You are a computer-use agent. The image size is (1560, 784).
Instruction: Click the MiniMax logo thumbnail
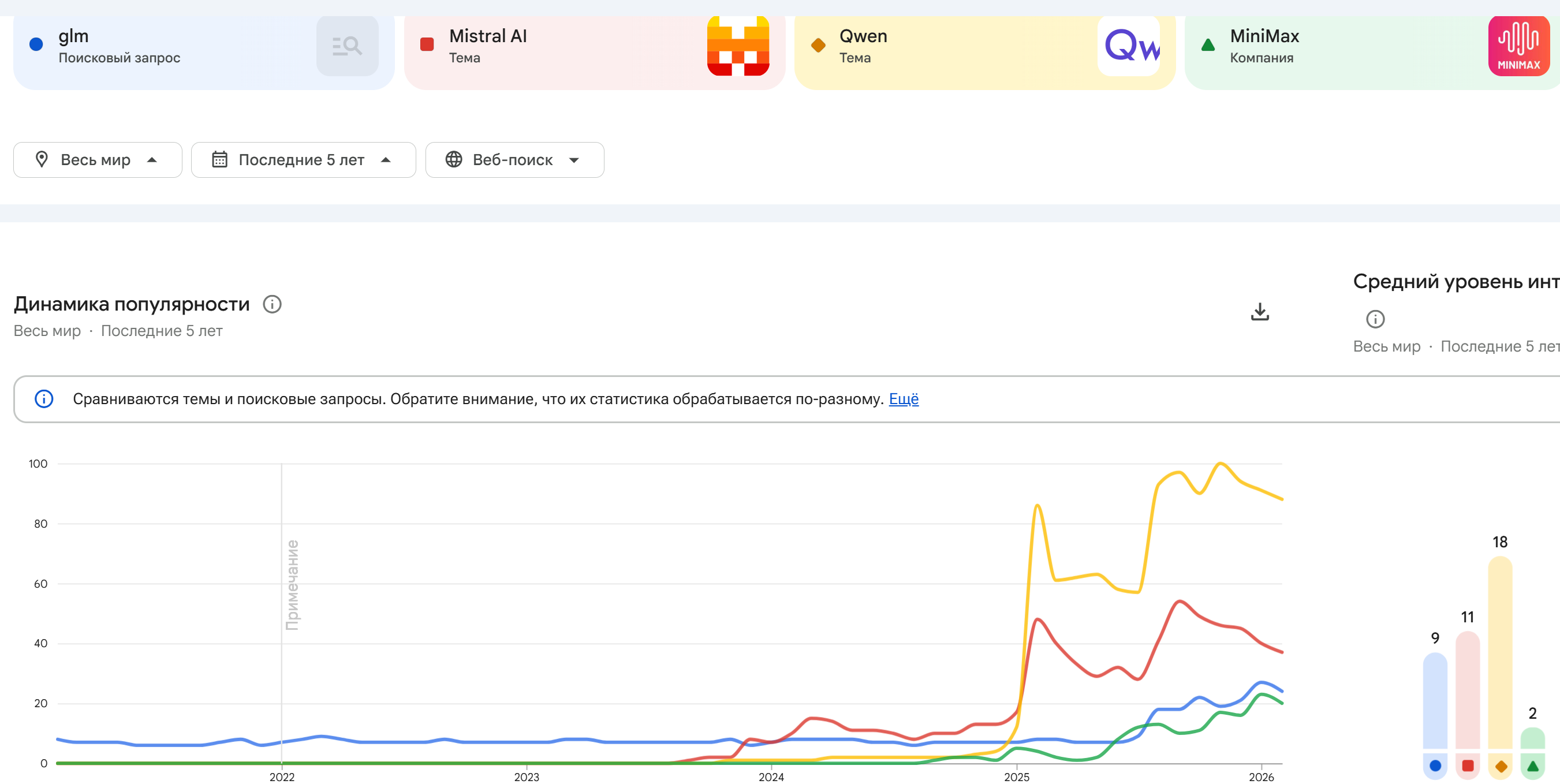(x=1518, y=46)
